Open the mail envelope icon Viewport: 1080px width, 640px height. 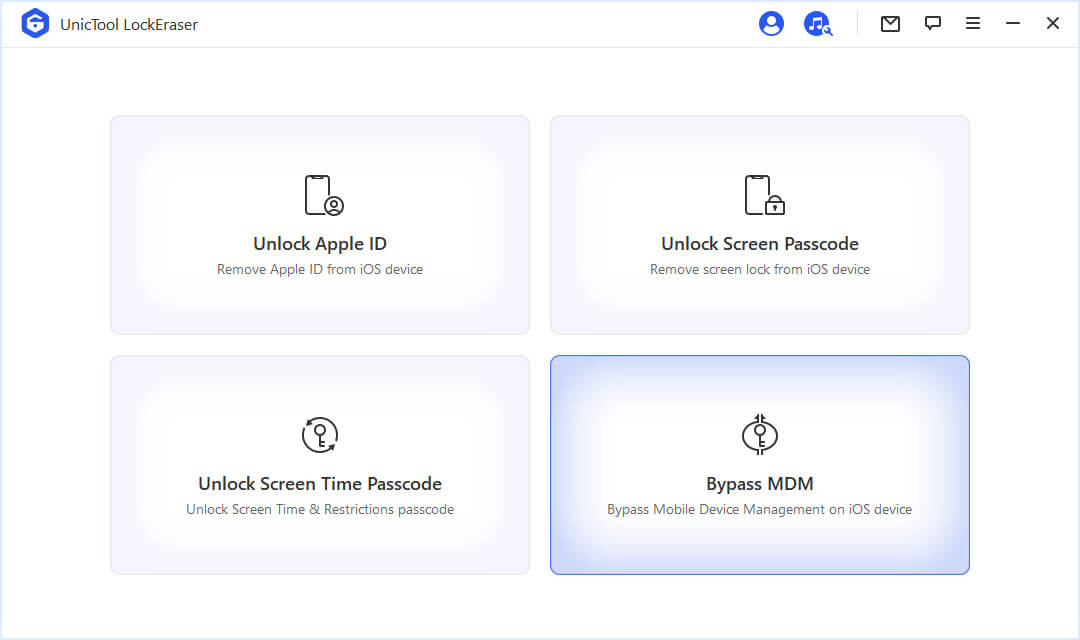(890, 24)
